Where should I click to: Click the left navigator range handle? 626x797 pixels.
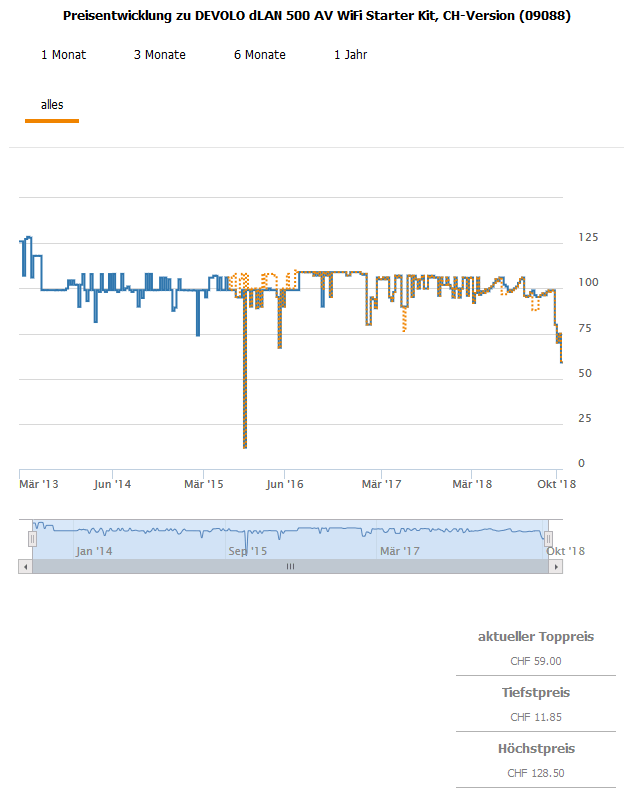32,539
